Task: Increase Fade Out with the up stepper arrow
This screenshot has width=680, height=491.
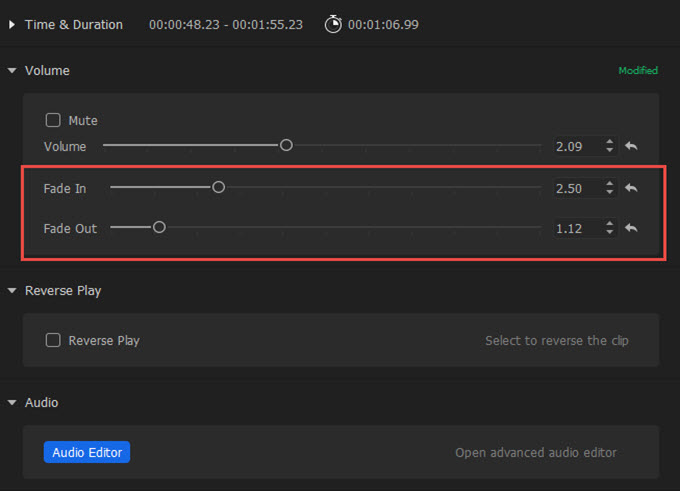Action: click(x=610, y=224)
